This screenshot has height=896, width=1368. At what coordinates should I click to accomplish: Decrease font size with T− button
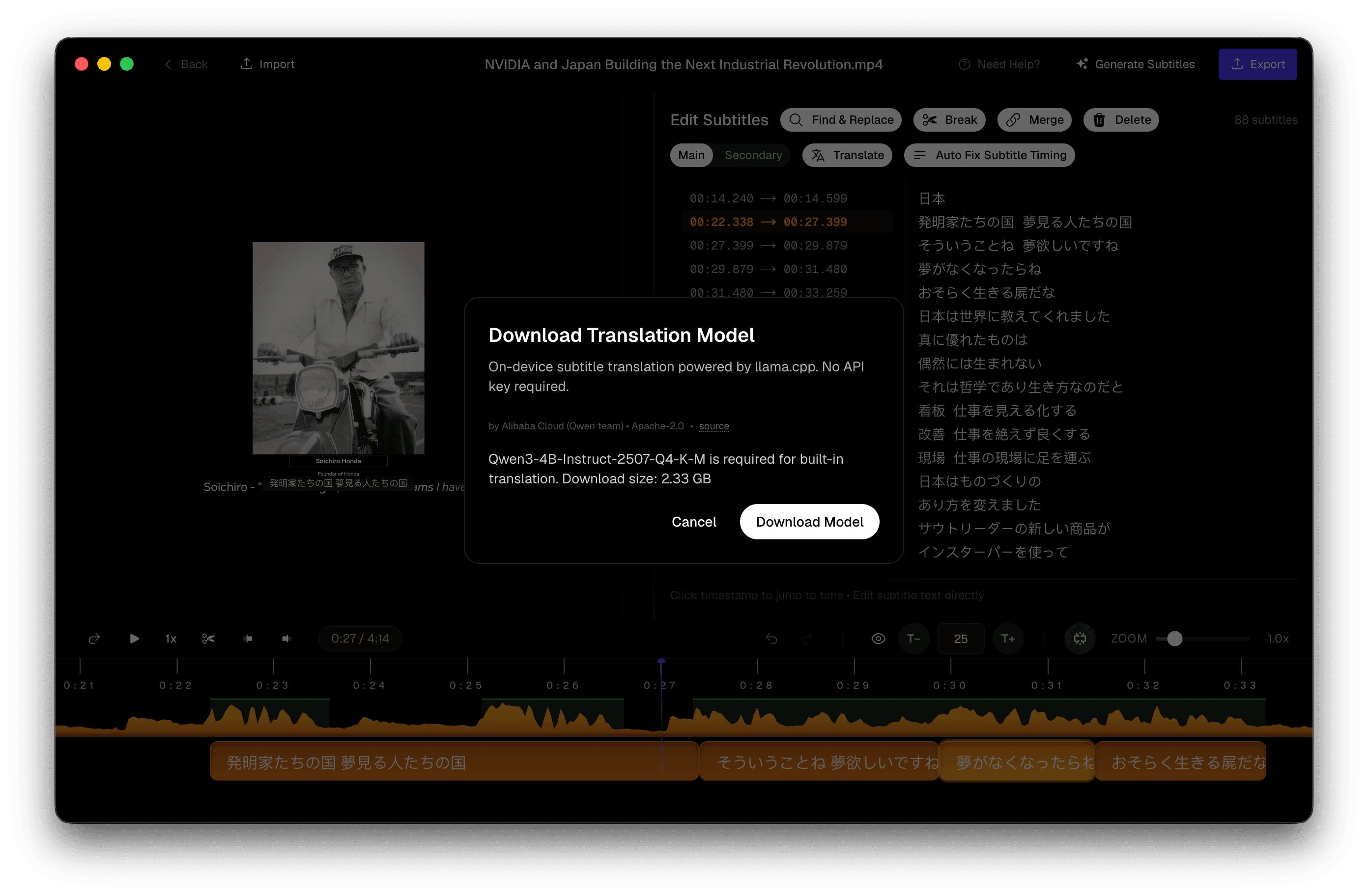tap(913, 639)
